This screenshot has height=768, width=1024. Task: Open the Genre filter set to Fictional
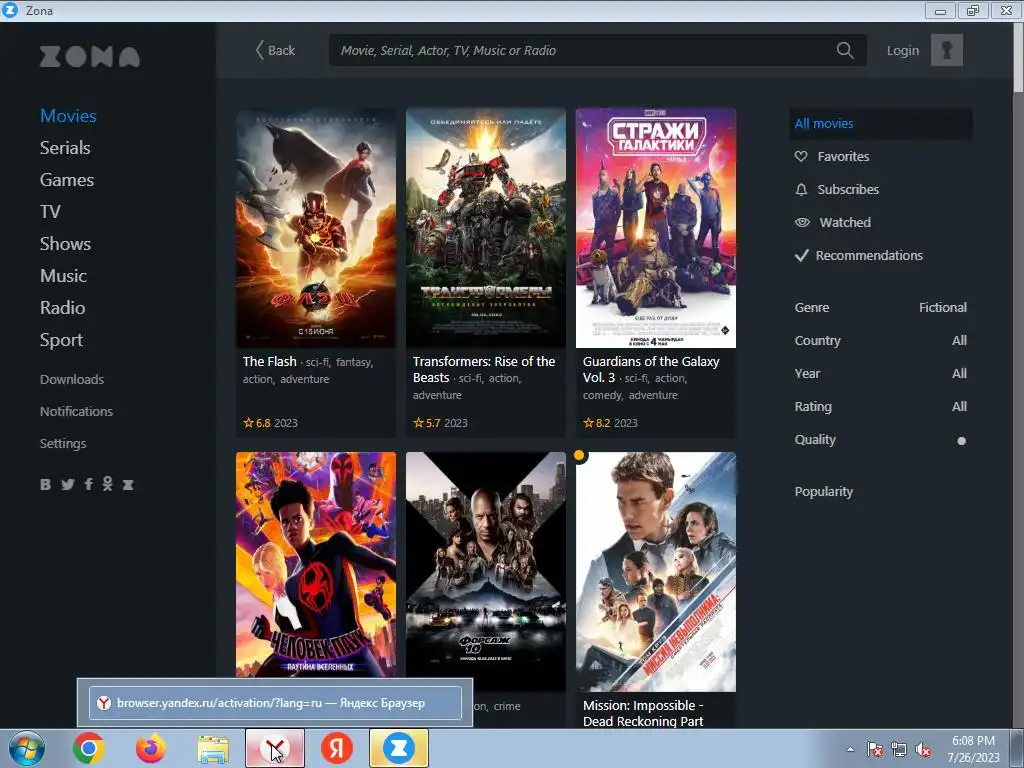(880, 308)
